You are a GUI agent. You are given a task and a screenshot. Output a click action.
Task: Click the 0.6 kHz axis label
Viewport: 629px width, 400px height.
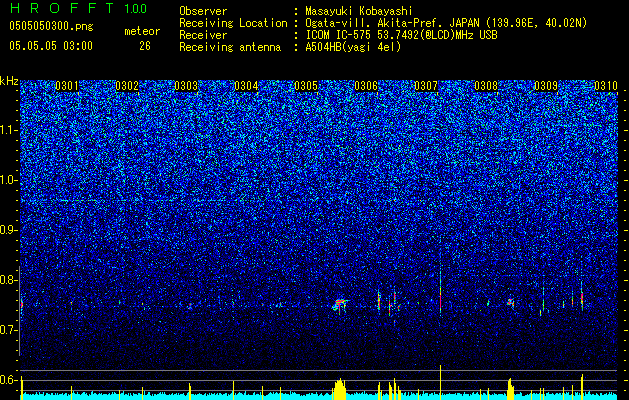click(9, 380)
